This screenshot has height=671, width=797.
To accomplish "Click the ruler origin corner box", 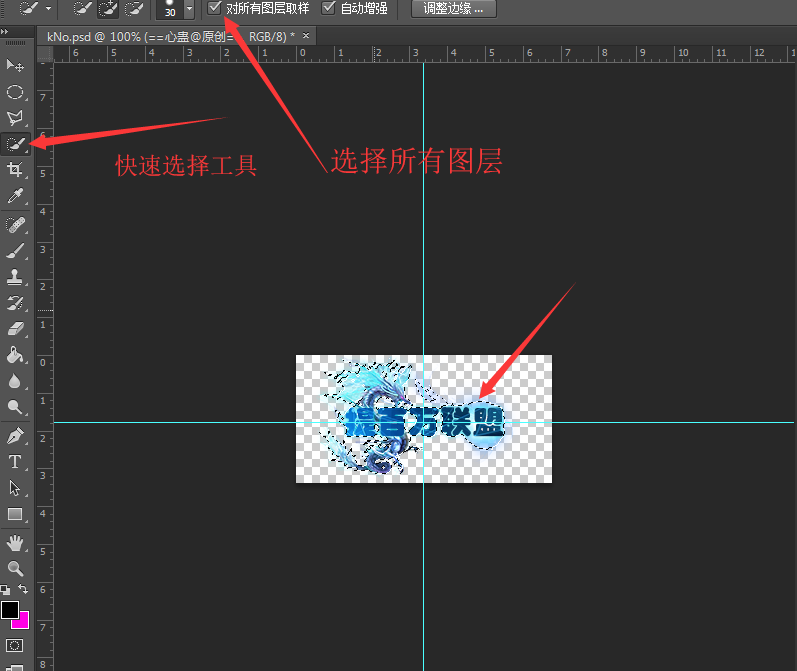I will pos(45,53).
